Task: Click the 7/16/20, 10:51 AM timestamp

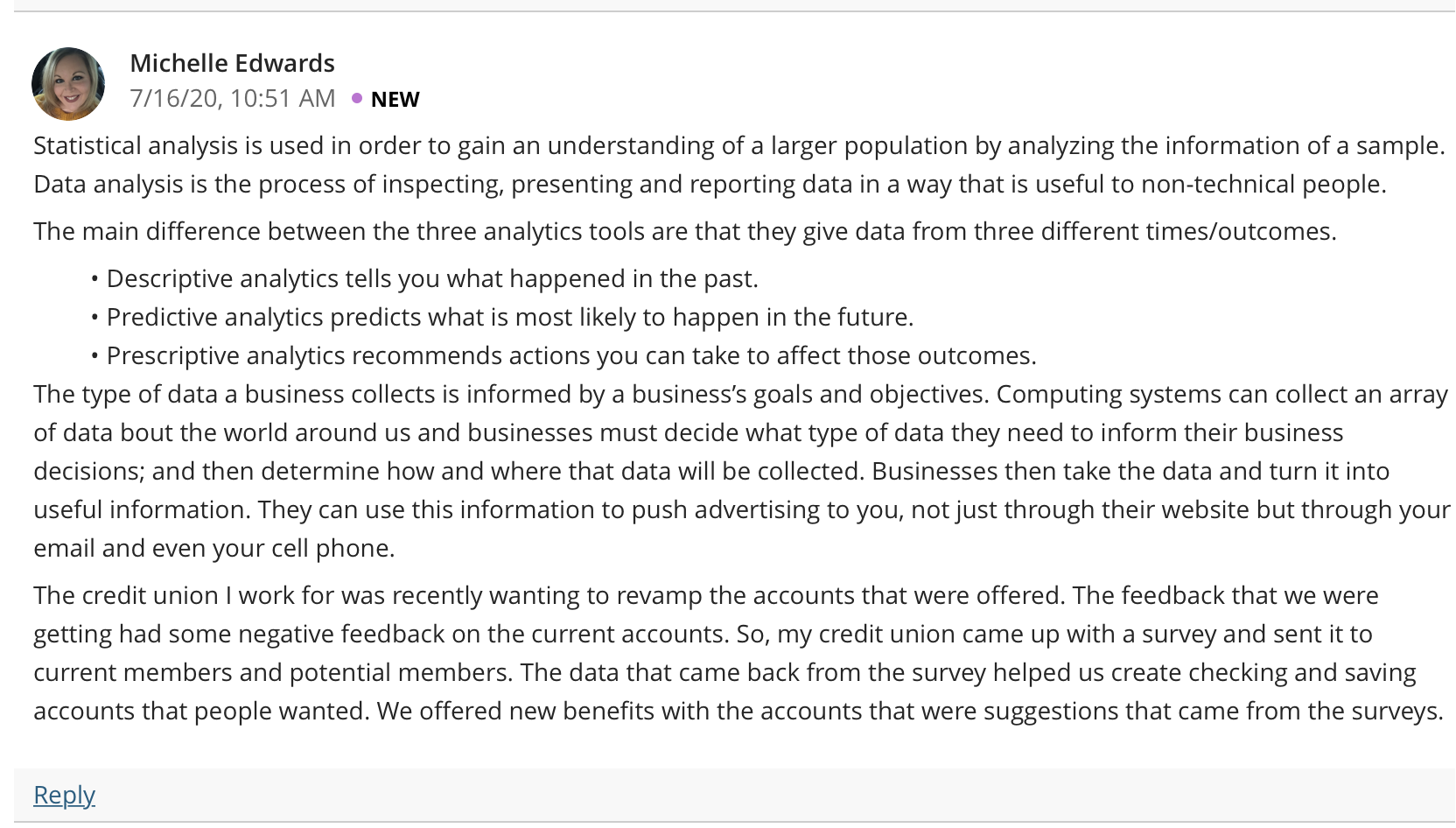Action: coord(233,98)
